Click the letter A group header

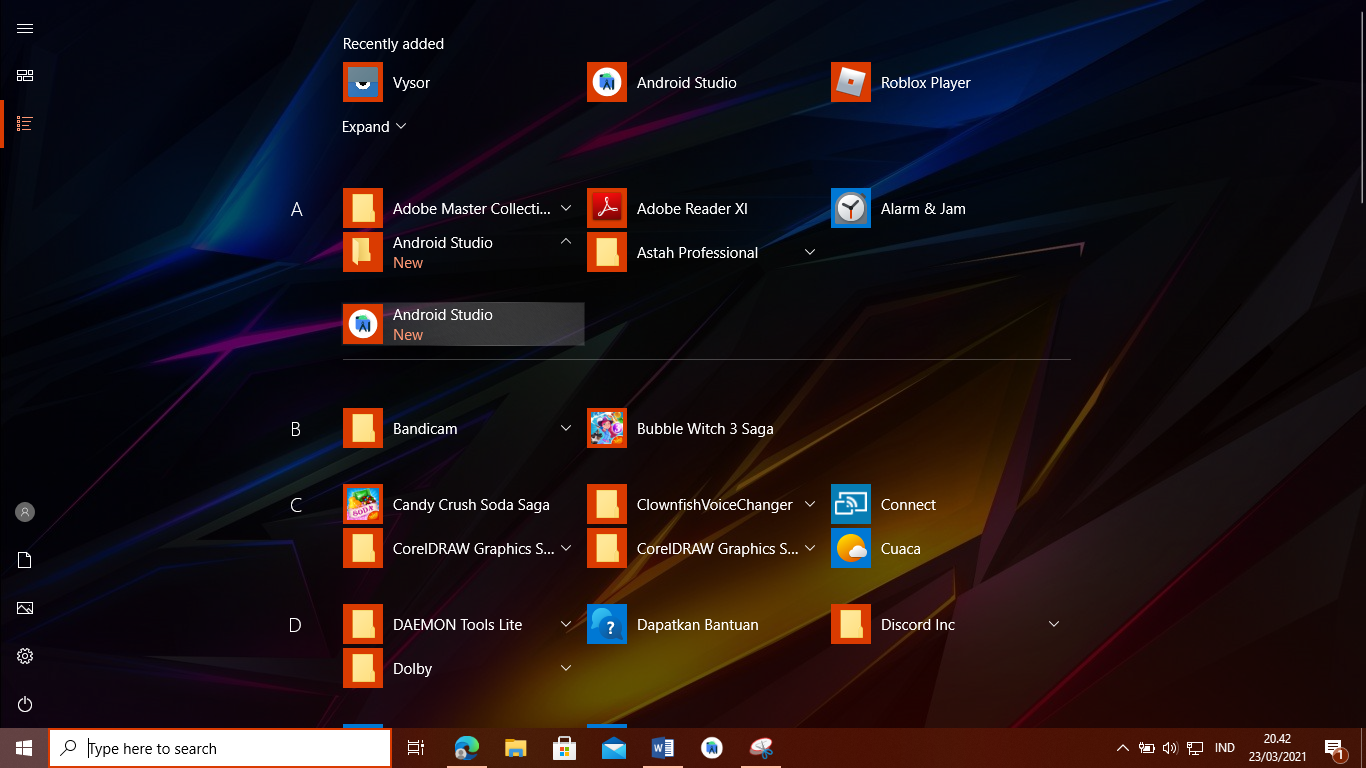(296, 209)
